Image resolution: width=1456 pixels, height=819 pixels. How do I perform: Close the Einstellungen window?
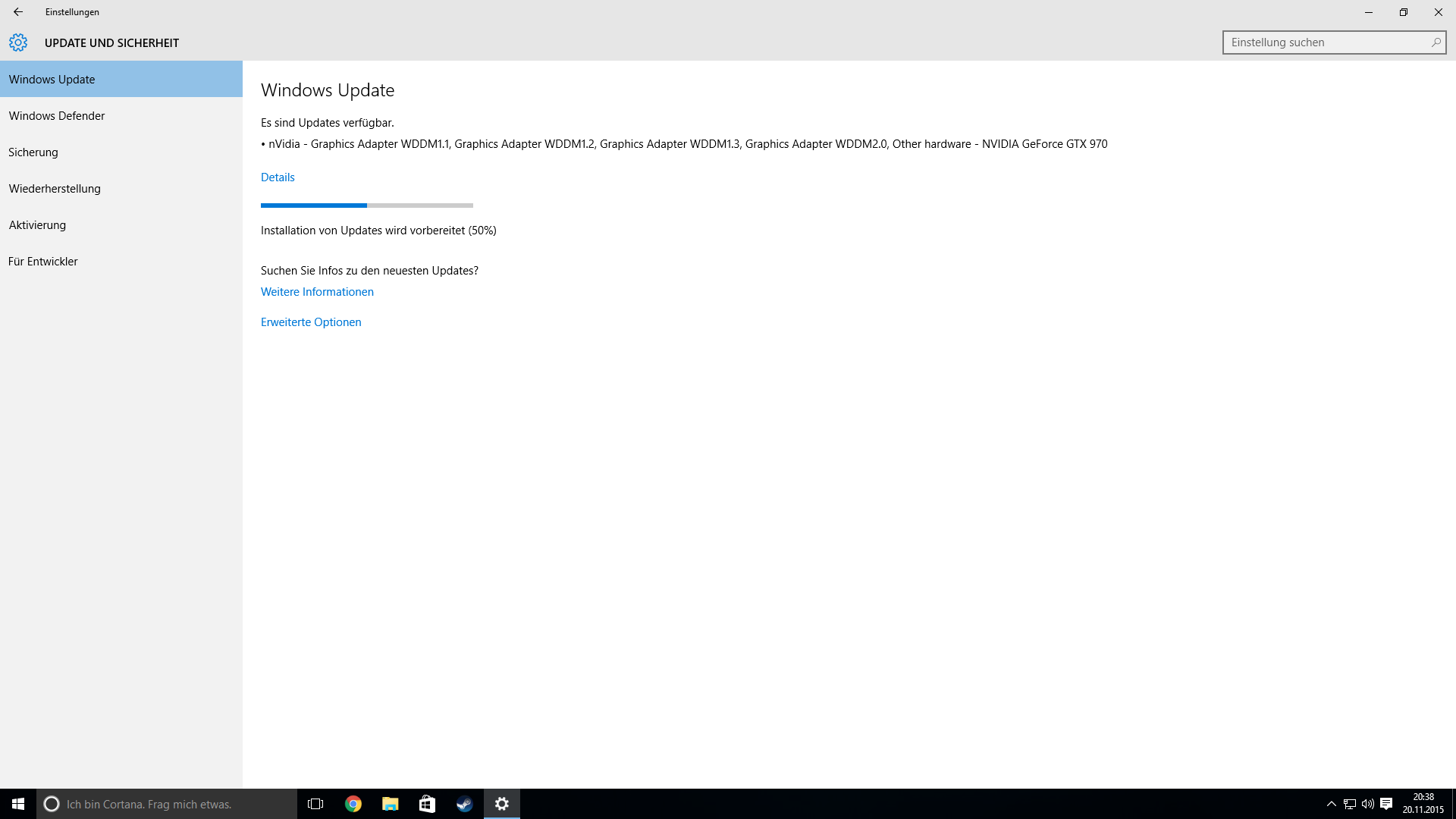pos(1439,12)
